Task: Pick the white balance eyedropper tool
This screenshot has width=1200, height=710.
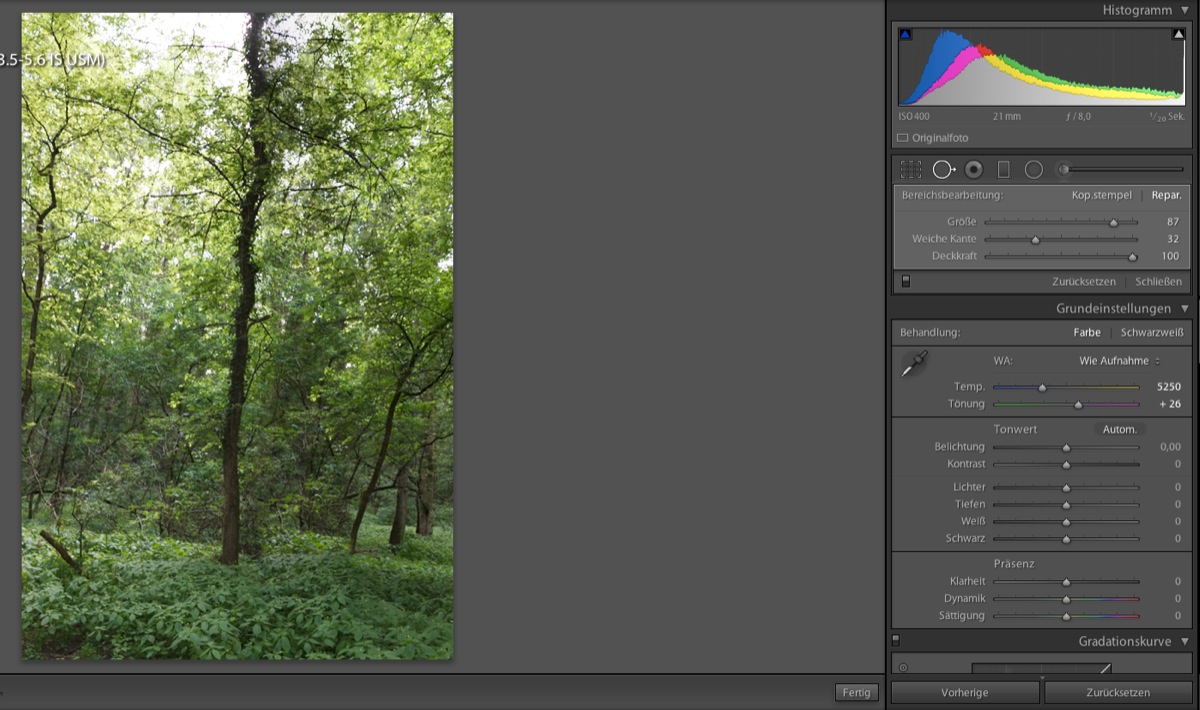Action: point(914,365)
